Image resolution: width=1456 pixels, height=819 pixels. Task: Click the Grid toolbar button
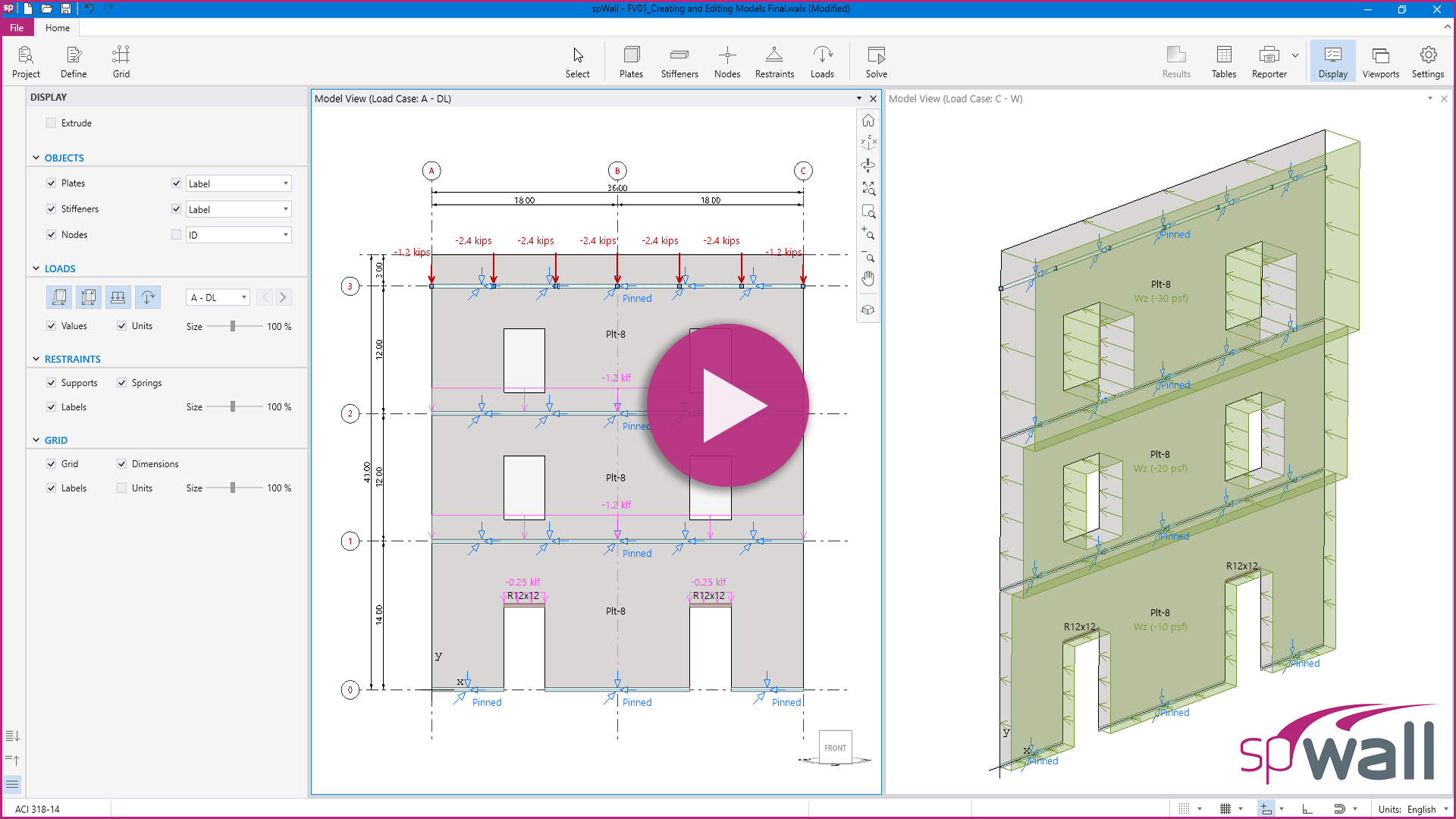pyautogui.click(x=120, y=61)
